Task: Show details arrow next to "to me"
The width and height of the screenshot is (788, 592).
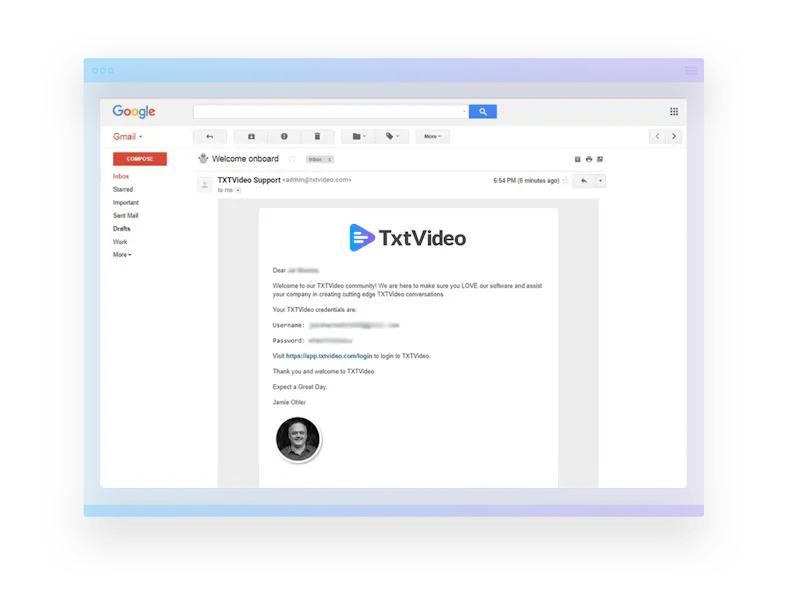Action: pos(238,190)
